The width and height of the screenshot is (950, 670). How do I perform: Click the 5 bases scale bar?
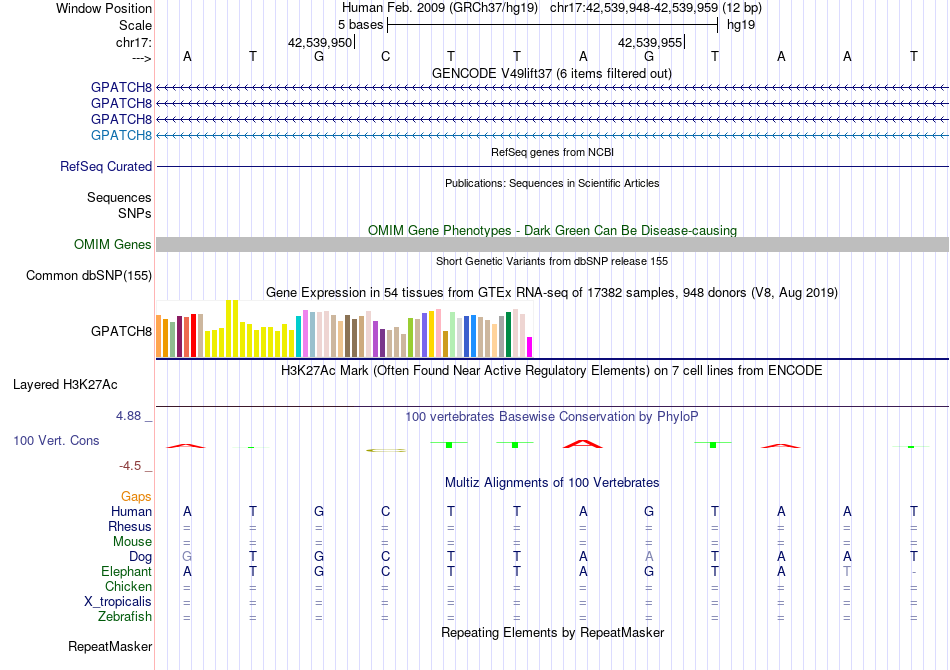click(x=553, y=25)
